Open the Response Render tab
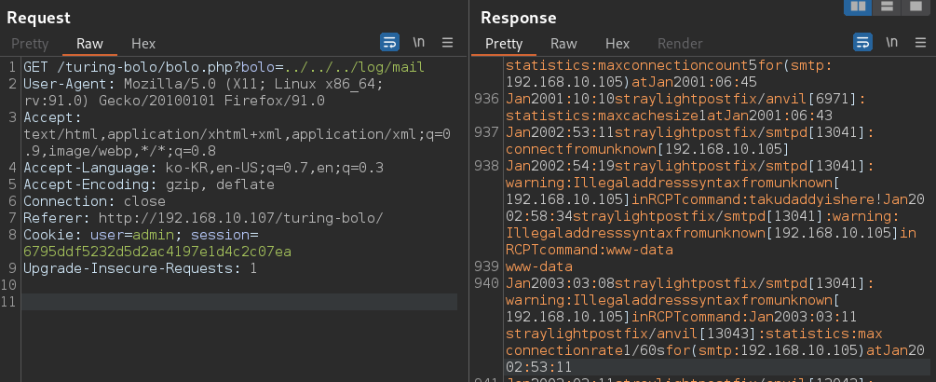Screen dimensions: 936x382 [x=680, y=44]
